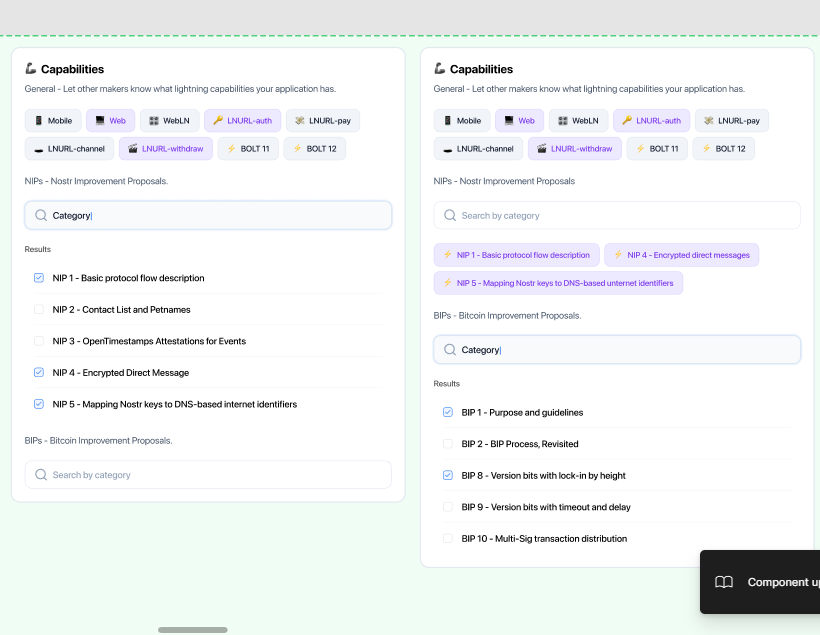Click NIP 1 Basic protocol flow description tag
This screenshot has height=635, width=820.
coord(517,255)
